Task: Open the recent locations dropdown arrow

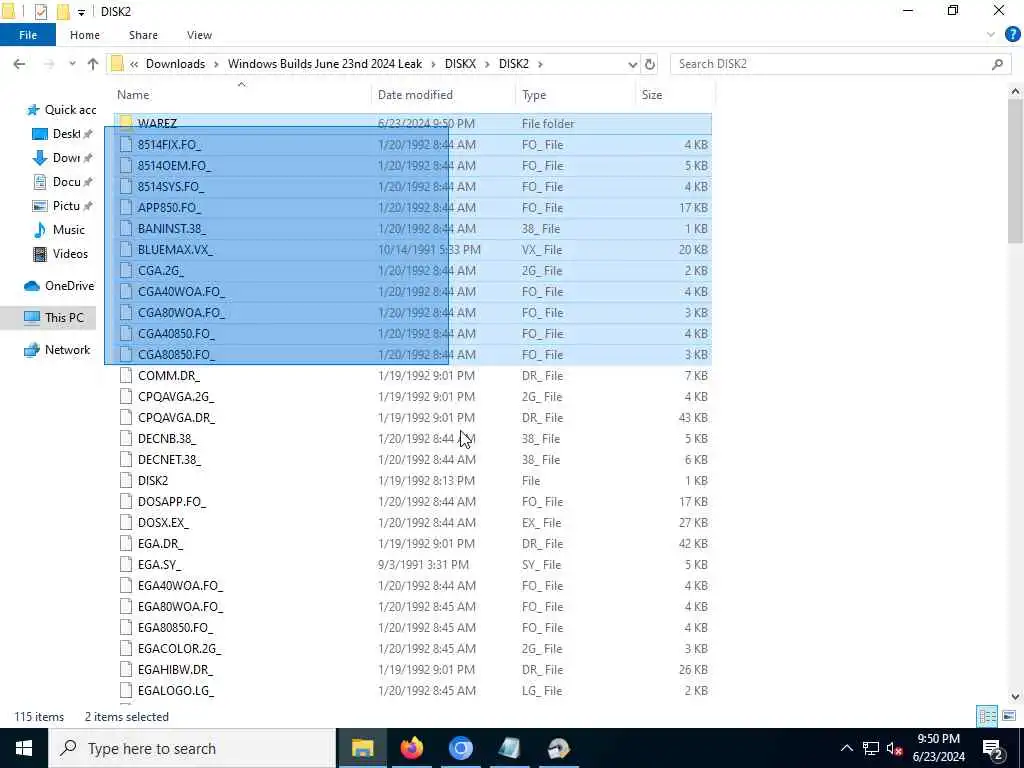Action: click(72, 64)
